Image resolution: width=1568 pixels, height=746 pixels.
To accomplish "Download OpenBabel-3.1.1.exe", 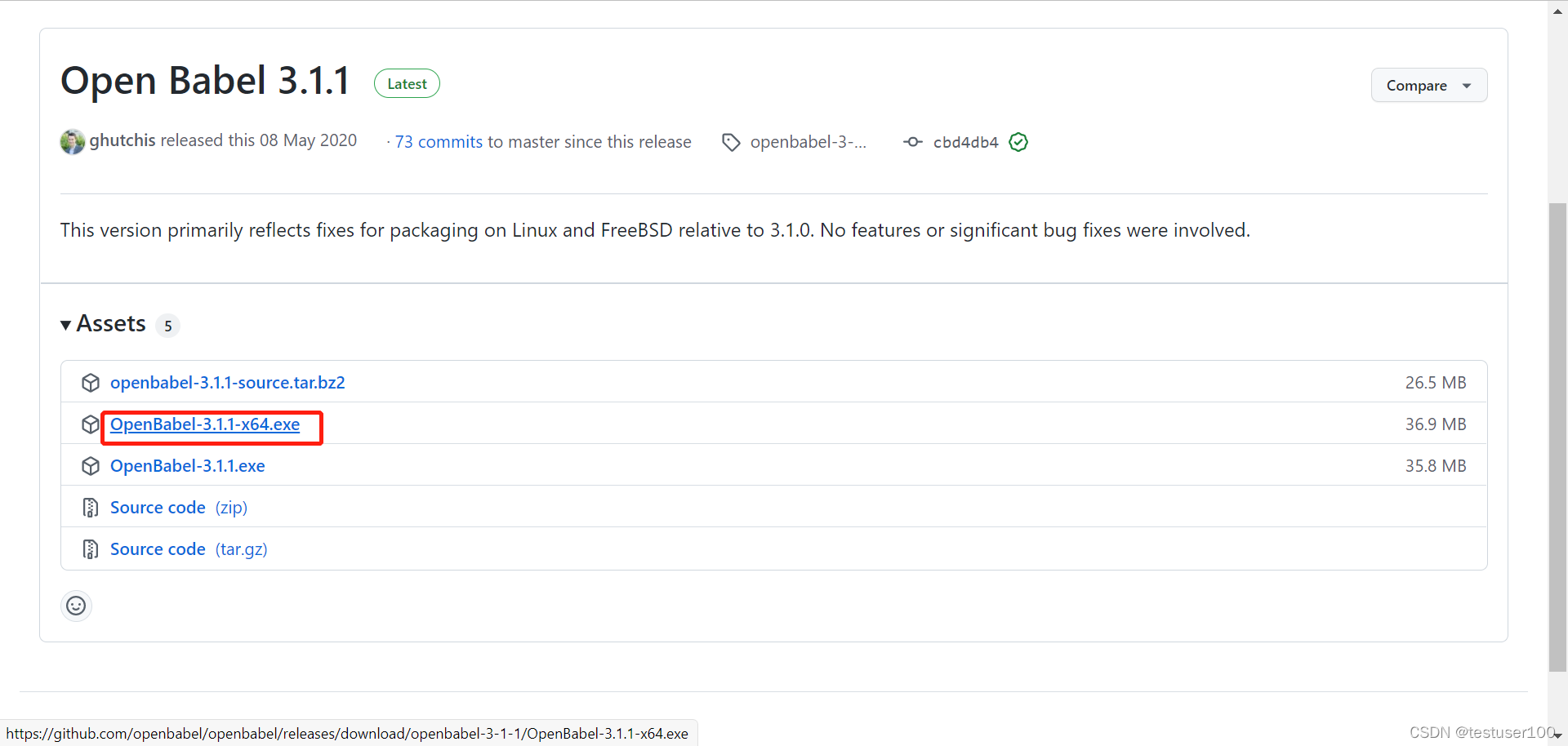I will tap(187, 466).
